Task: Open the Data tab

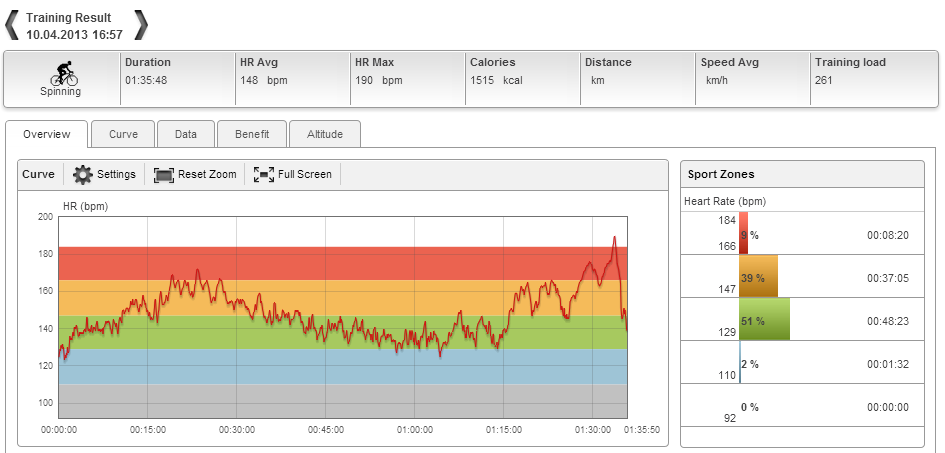Action: click(185, 134)
